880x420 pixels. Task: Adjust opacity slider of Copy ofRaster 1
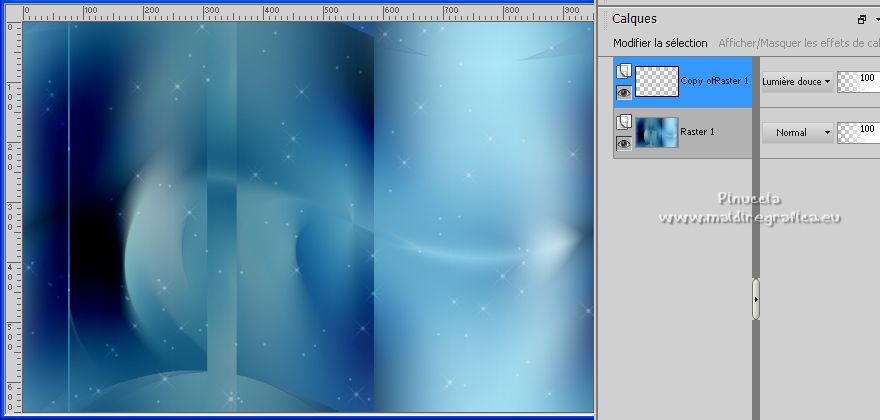[858, 81]
